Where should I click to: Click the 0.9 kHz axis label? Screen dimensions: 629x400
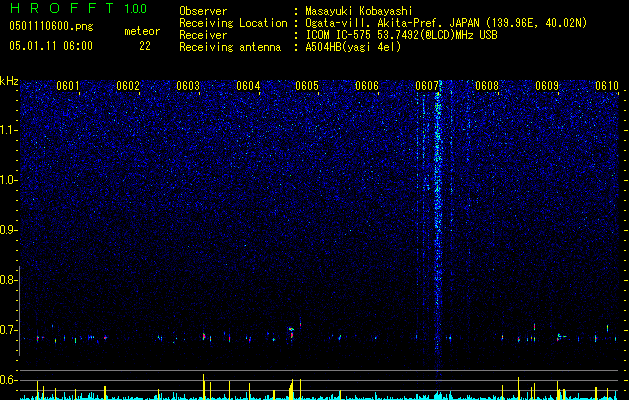tap(9, 230)
